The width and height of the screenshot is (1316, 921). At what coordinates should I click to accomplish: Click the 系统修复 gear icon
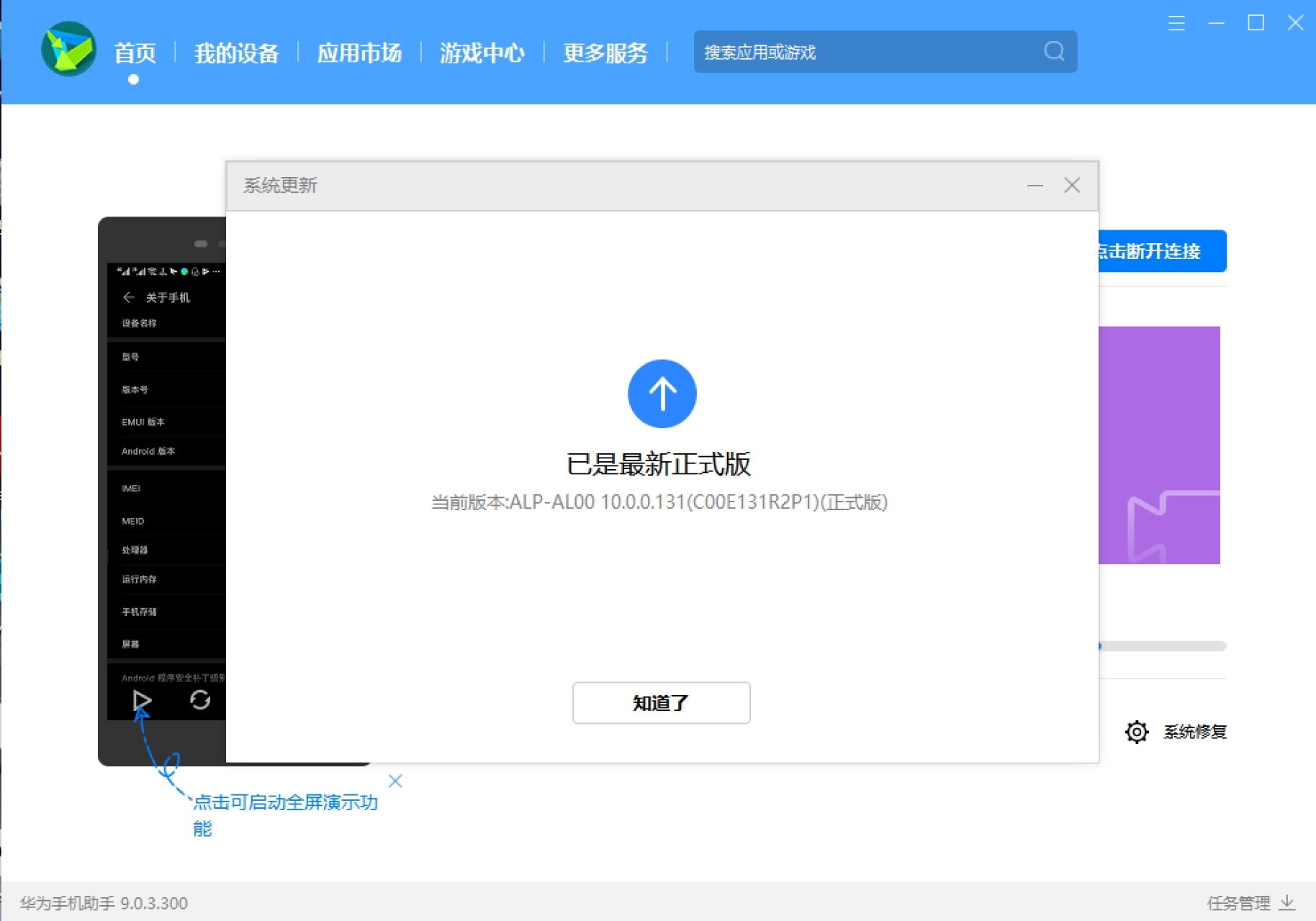tap(1137, 731)
